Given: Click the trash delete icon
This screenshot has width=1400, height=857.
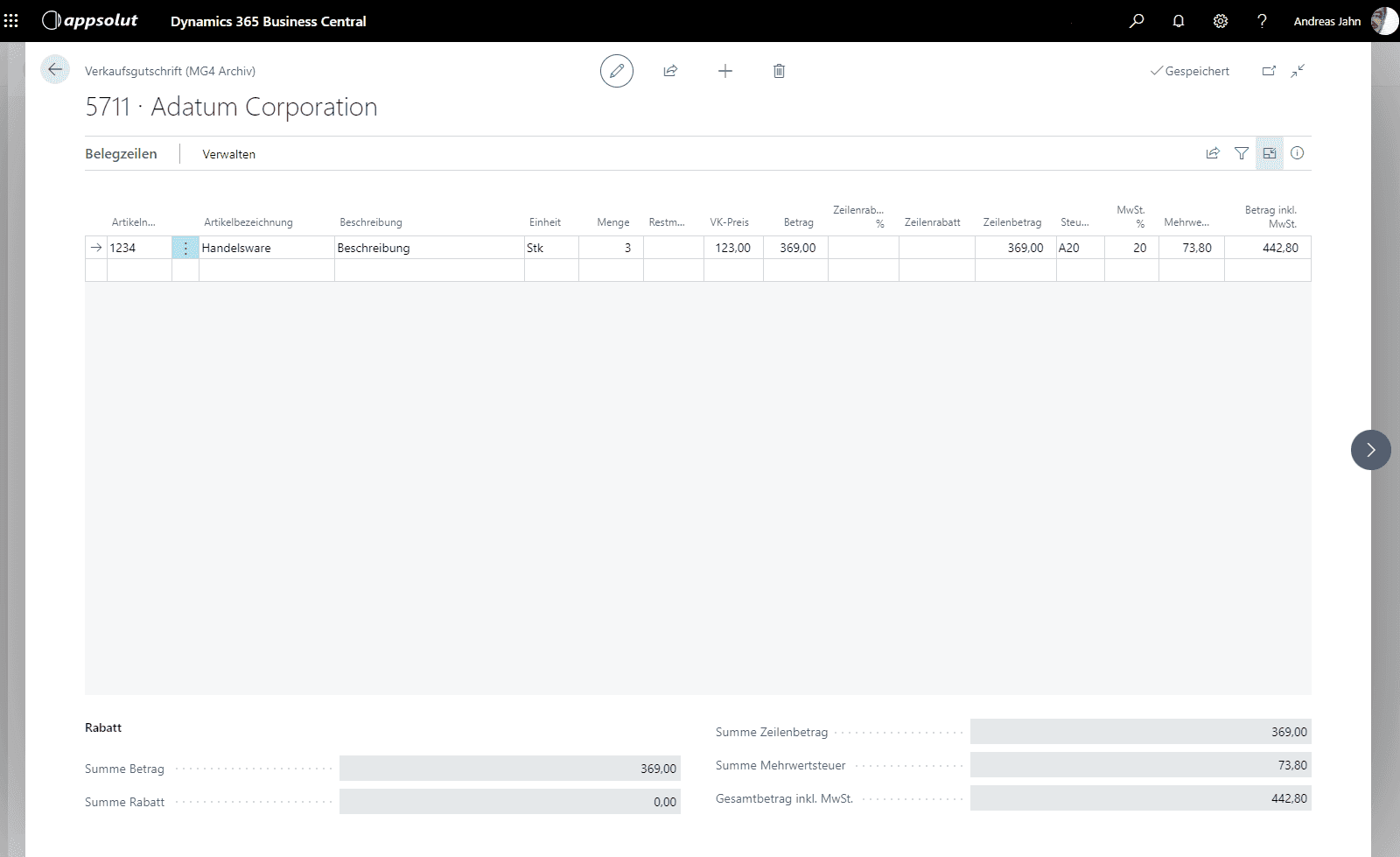Looking at the screenshot, I should click(x=779, y=71).
